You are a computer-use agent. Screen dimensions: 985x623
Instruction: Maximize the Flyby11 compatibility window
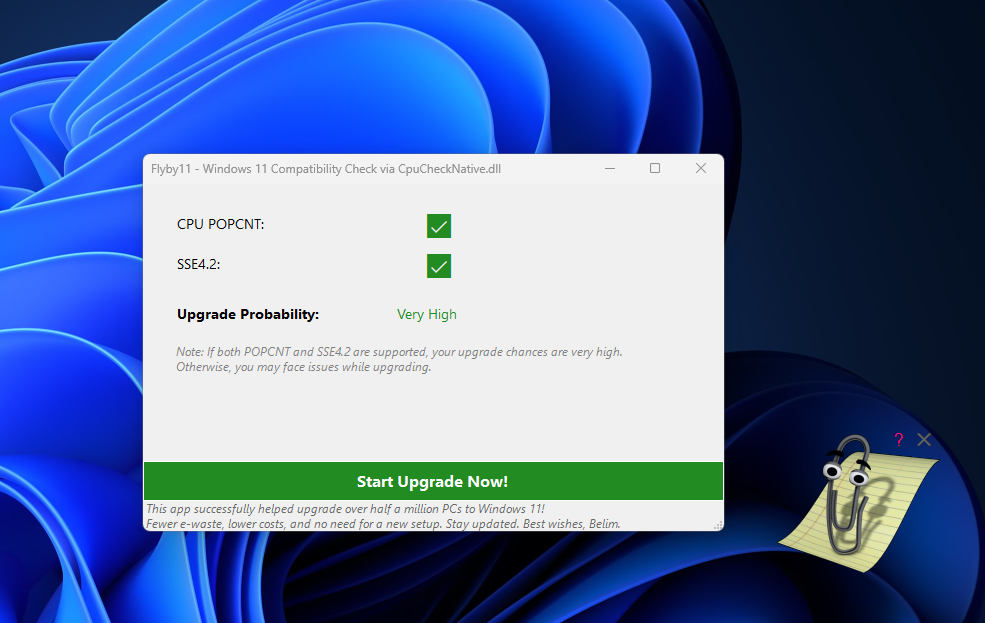click(x=655, y=169)
